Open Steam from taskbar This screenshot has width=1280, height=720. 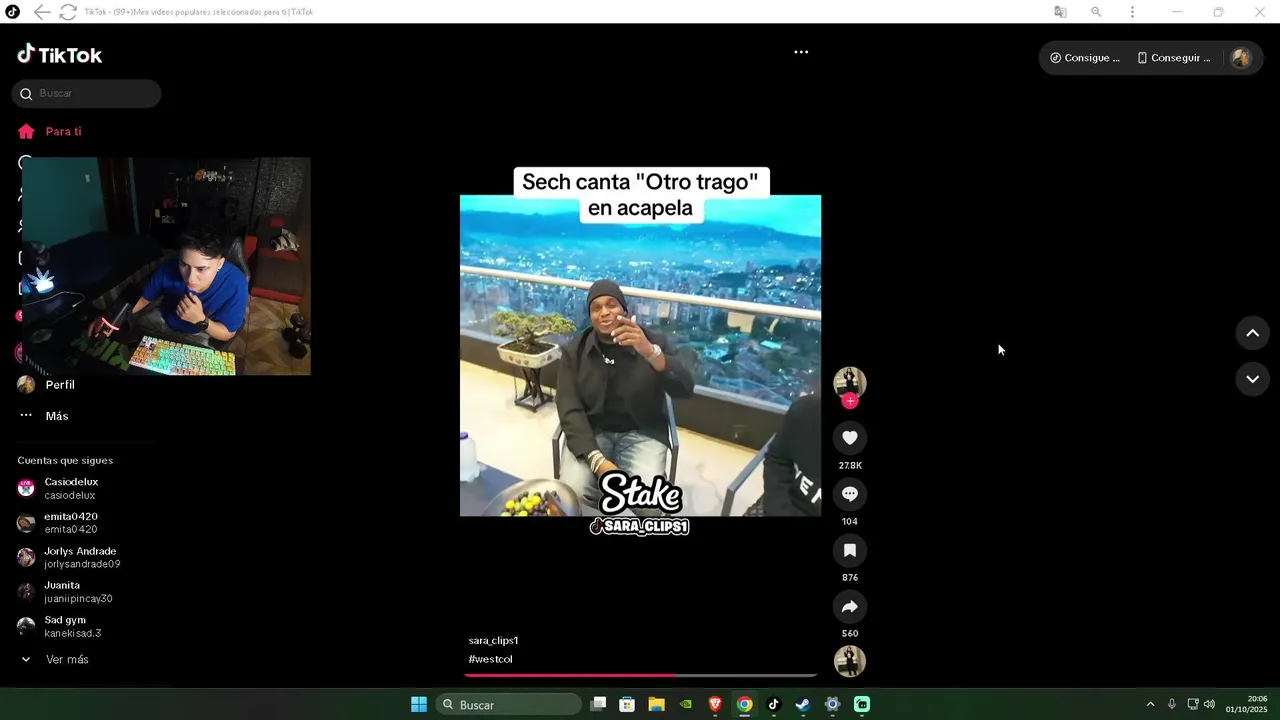click(802, 705)
